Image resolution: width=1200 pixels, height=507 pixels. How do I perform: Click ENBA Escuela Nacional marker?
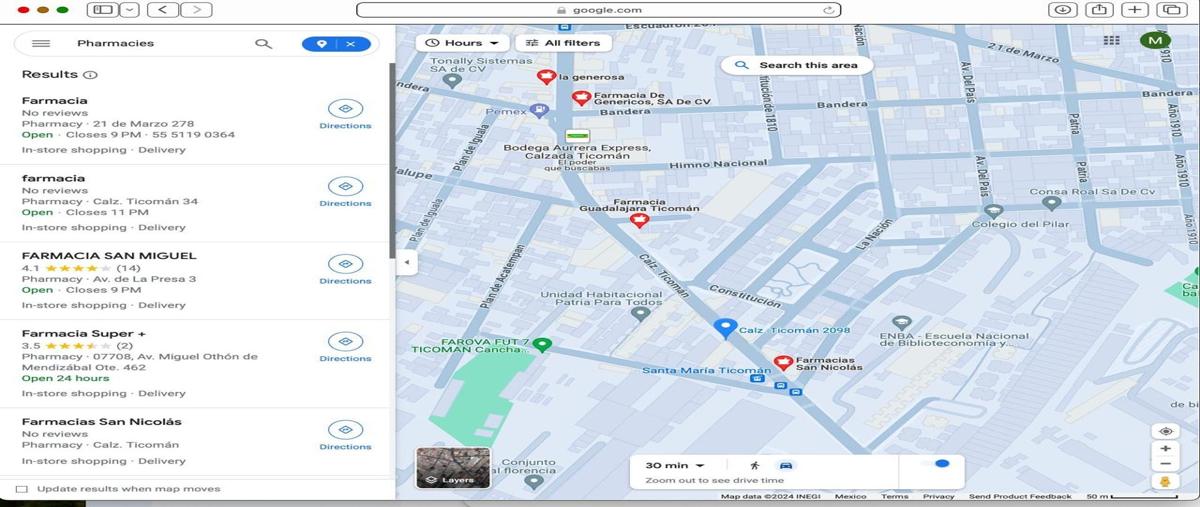pyautogui.click(x=902, y=323)
